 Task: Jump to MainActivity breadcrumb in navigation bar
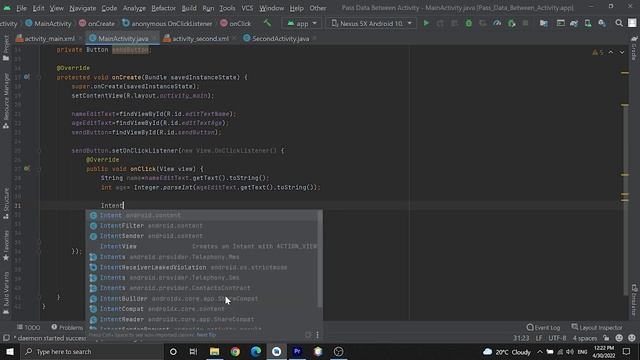[48, 23]
